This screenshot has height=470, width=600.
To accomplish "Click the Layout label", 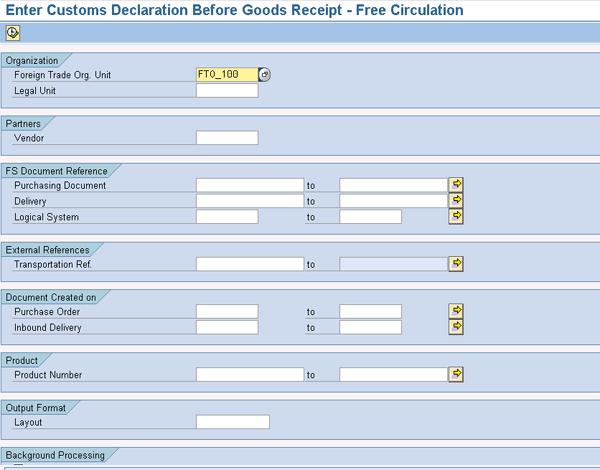I will [28, 423].
